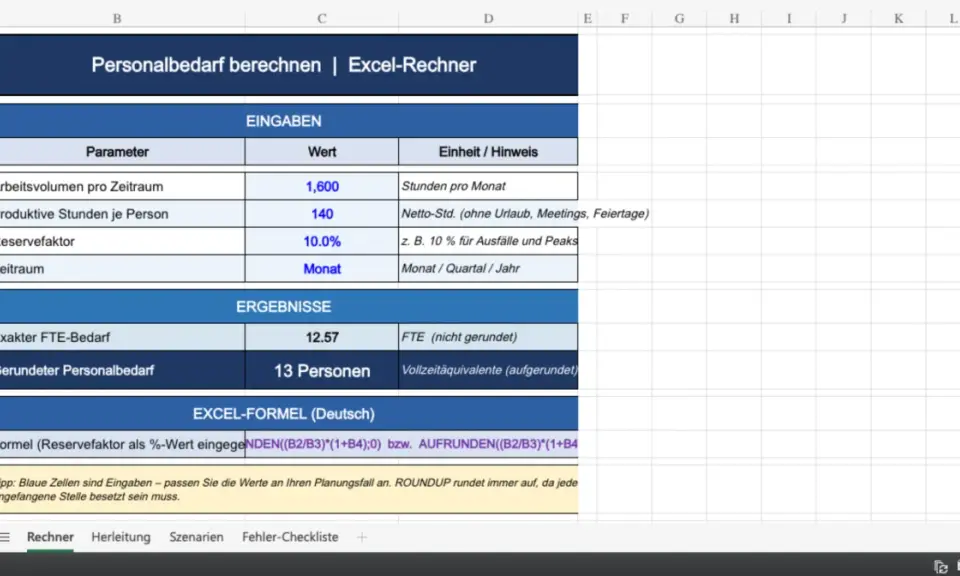Click the 'Einheit / Hinweis' heading cell
Screen dimensions: 960x576
click(x=488, y=152)
